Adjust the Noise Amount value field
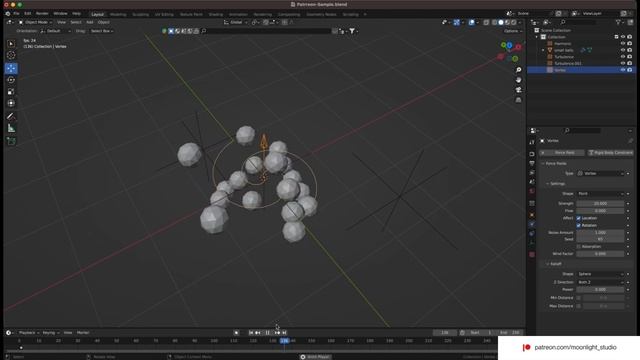The image size is (640, 360). point(600,232)
